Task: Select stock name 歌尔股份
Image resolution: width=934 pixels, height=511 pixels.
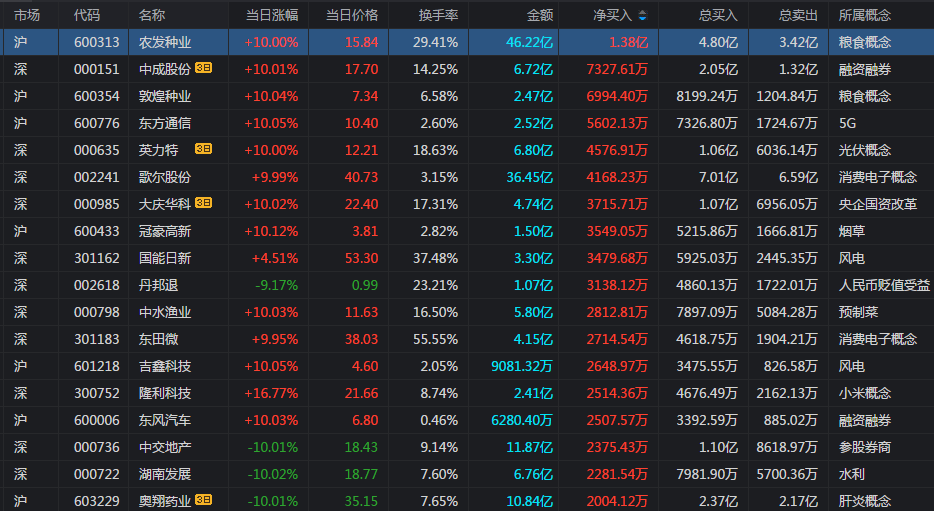Action: (165, 177)
